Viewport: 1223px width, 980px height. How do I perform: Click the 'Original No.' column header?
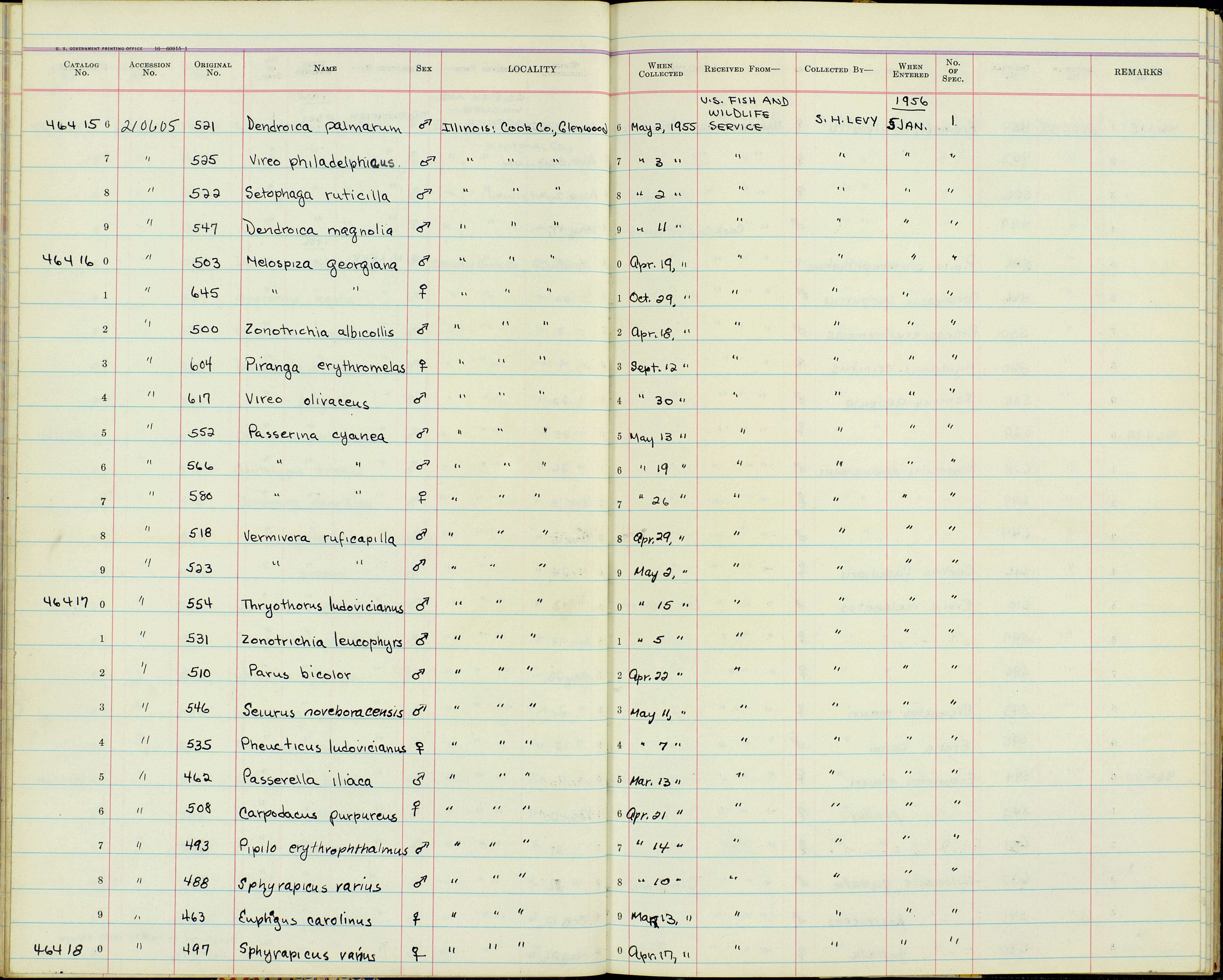click(x=213, y=69)
